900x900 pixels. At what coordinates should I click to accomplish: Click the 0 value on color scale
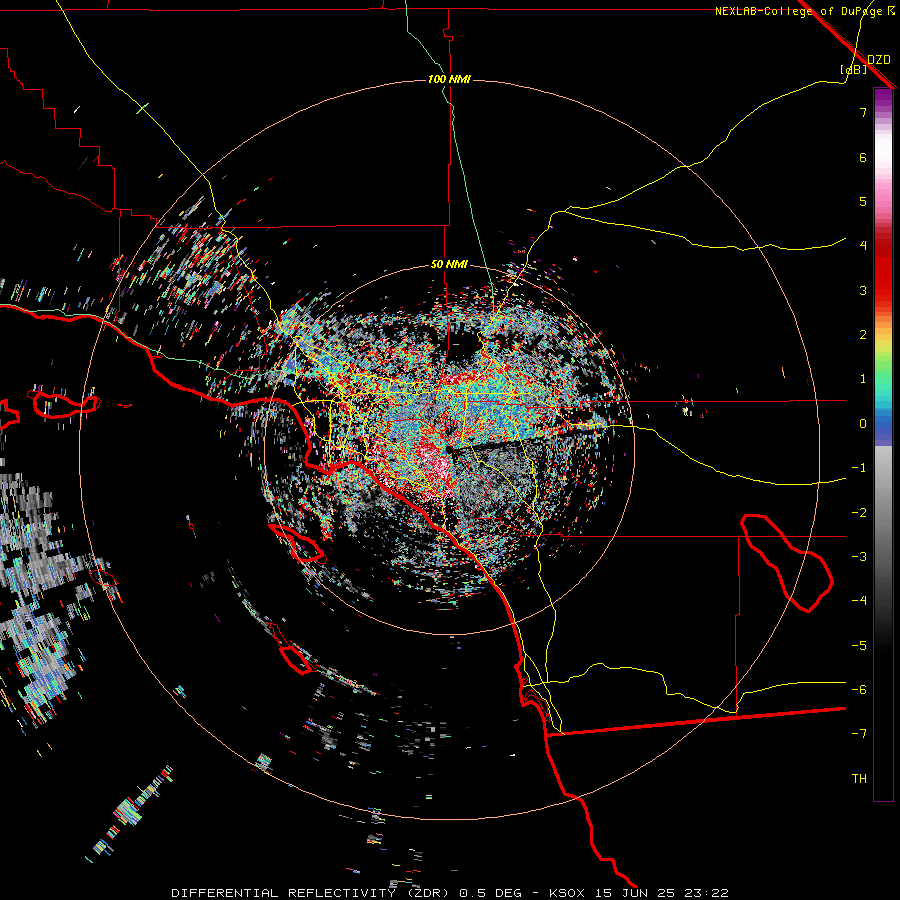[x=863, y=424]
